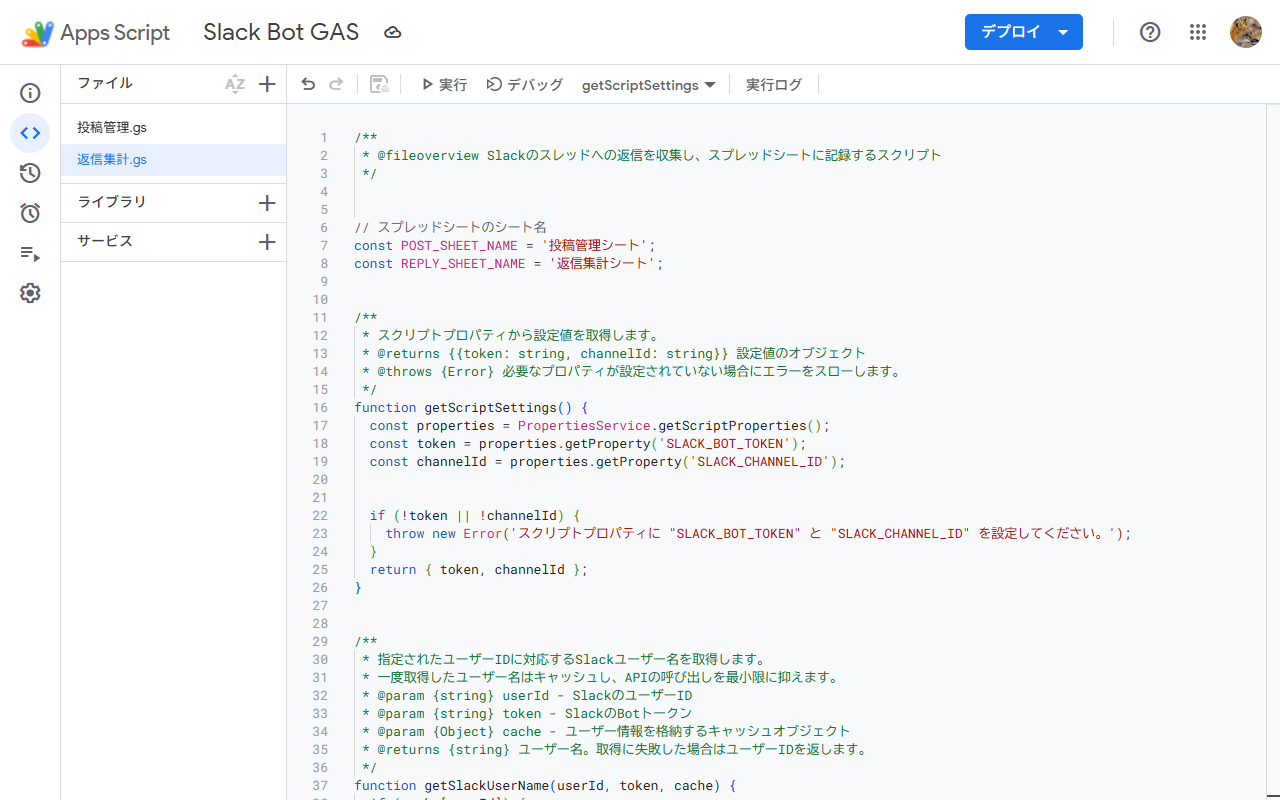Open project history from the sidebar

coord(30,173)
